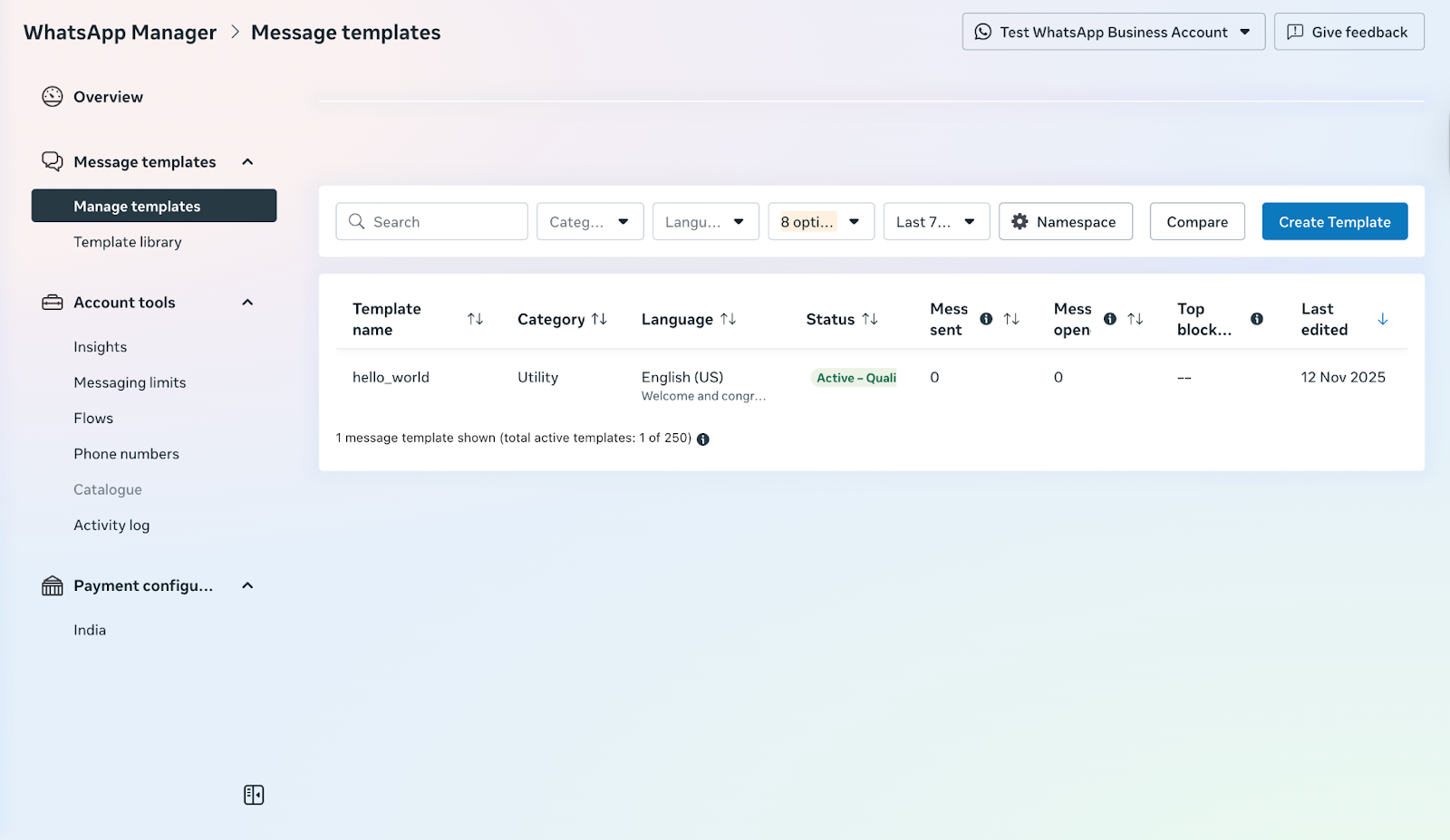Click the WhatsApp logo in account selector
The width and height of the screenshot is (1450, 840).
983,32
